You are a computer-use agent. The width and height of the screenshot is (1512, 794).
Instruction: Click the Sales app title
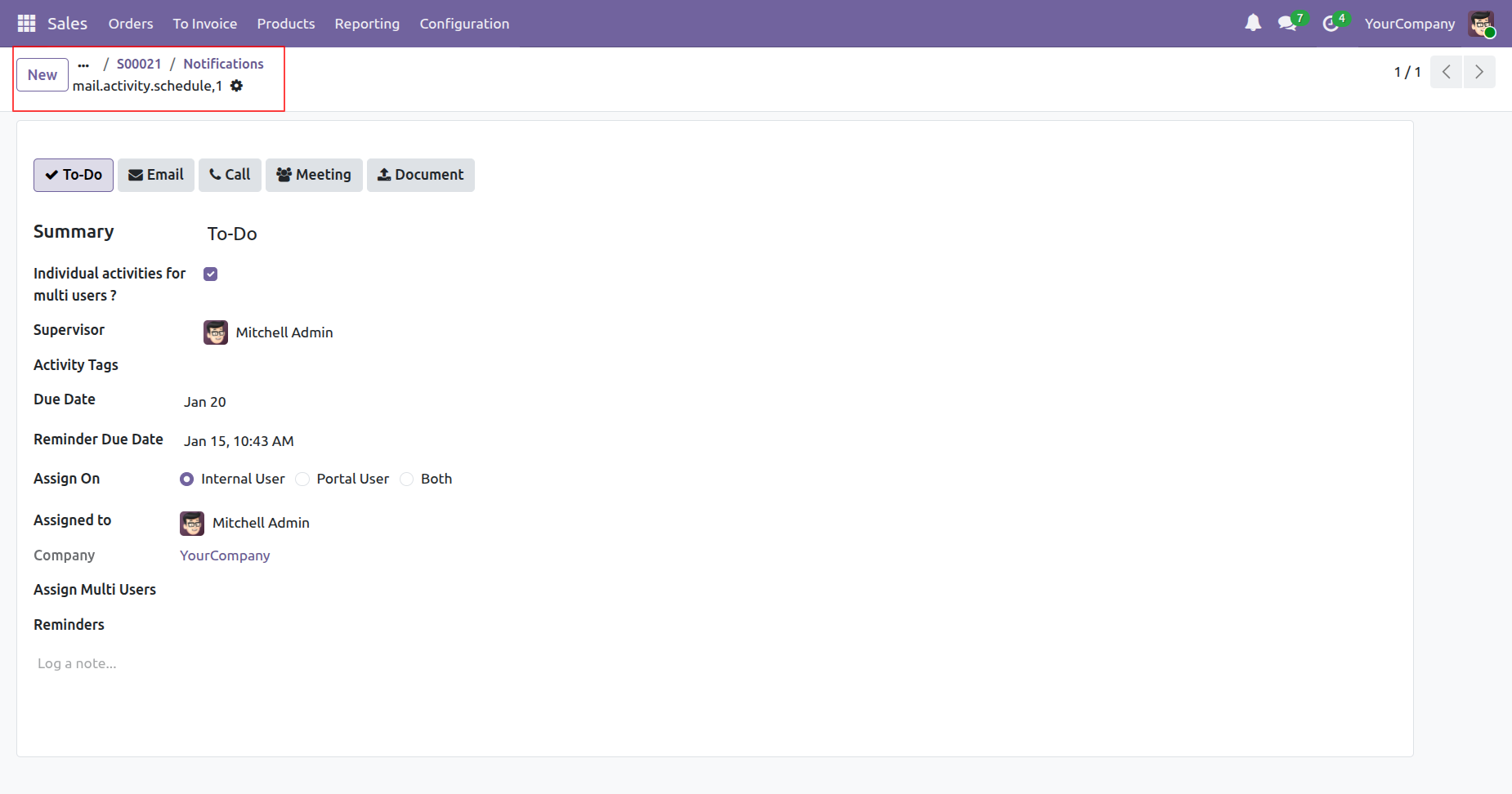[x=67, y=24]
